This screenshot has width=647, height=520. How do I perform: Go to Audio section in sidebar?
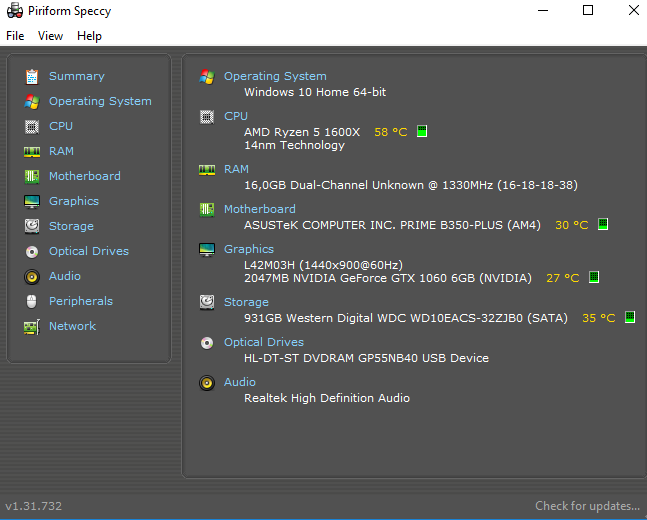(x=65, y=277)
